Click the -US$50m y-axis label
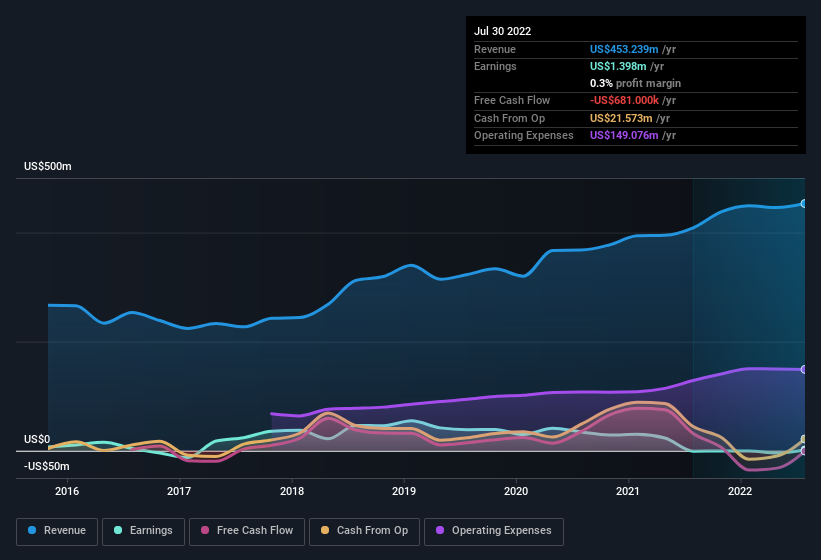 (49, 466)
